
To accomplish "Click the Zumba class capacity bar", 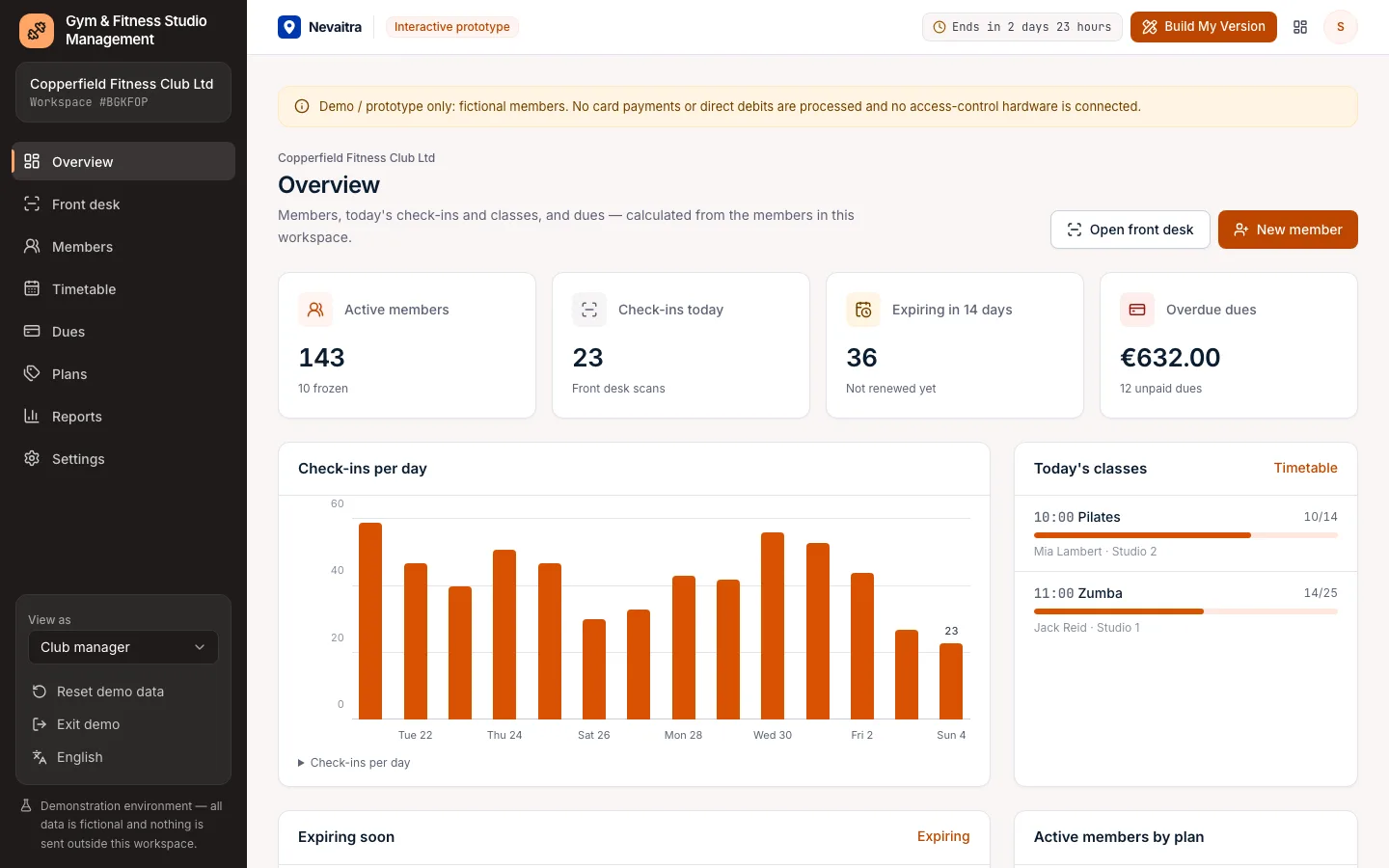I will 1185,611.
